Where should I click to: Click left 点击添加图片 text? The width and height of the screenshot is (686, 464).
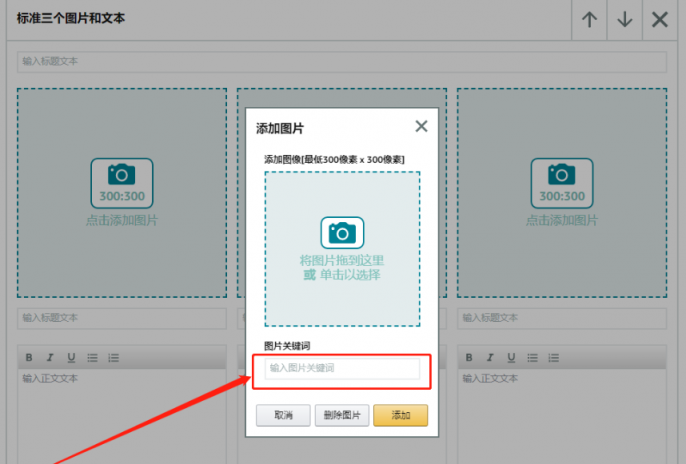point(122,220)
